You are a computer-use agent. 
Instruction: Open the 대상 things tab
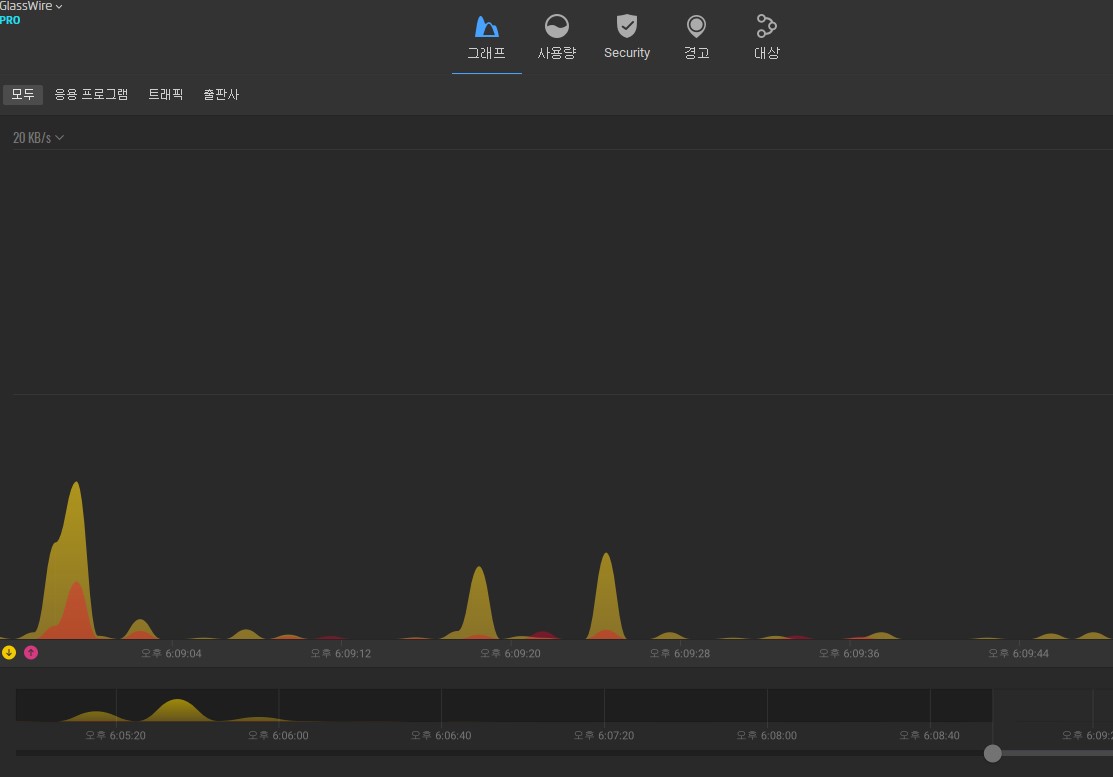[x=767, y=38]
